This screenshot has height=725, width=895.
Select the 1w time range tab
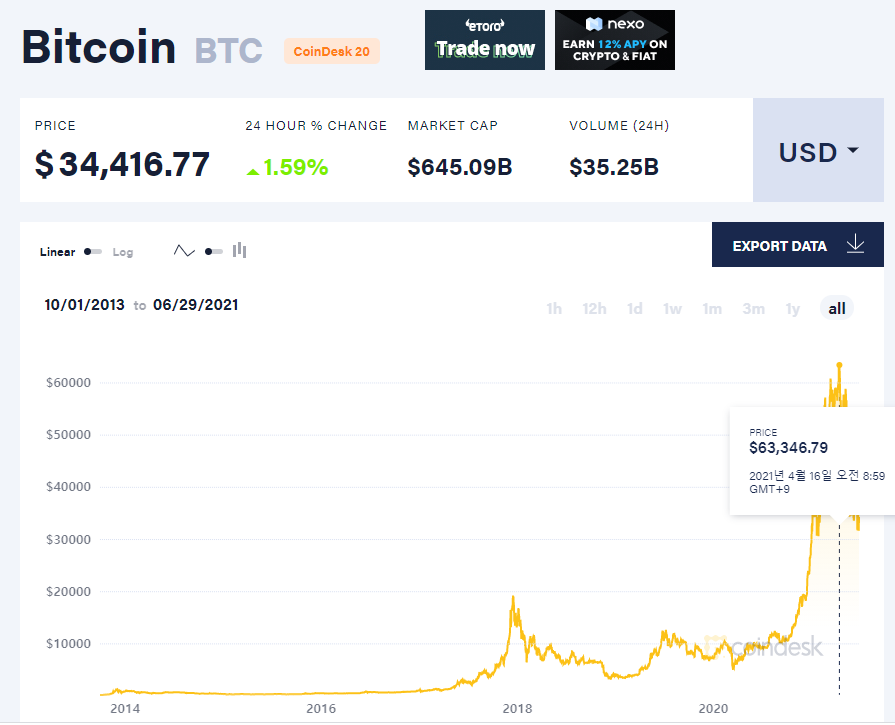(672, 309)
